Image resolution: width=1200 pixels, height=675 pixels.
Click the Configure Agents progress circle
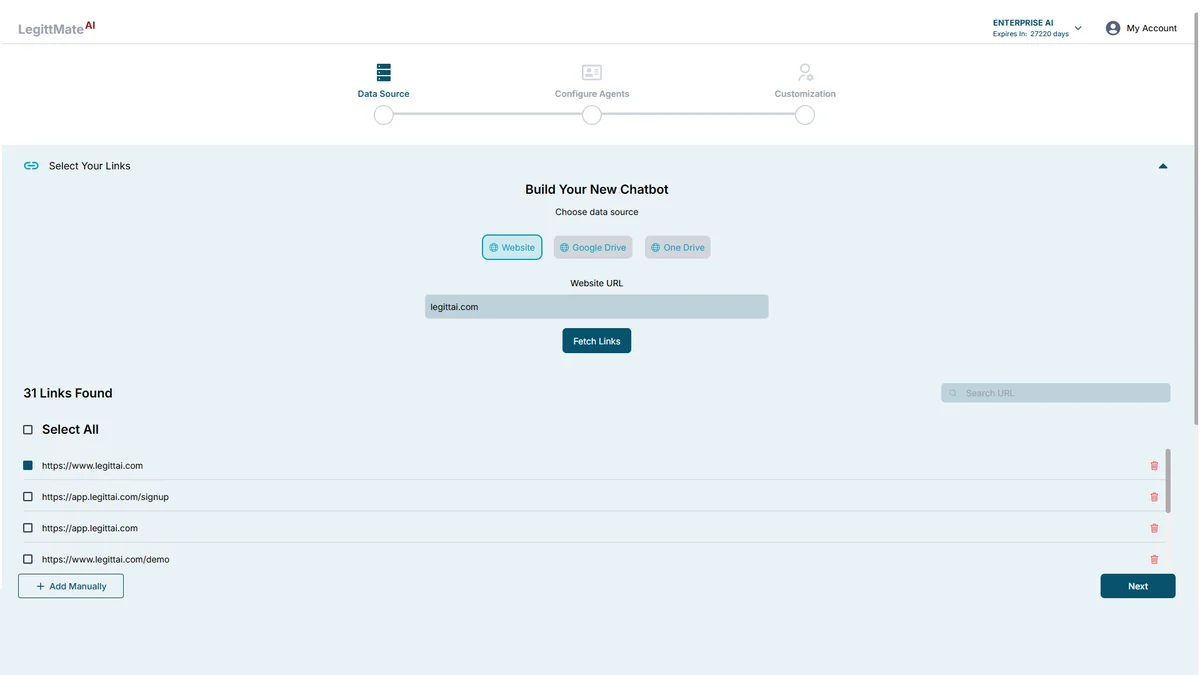(x=592, y=115)
